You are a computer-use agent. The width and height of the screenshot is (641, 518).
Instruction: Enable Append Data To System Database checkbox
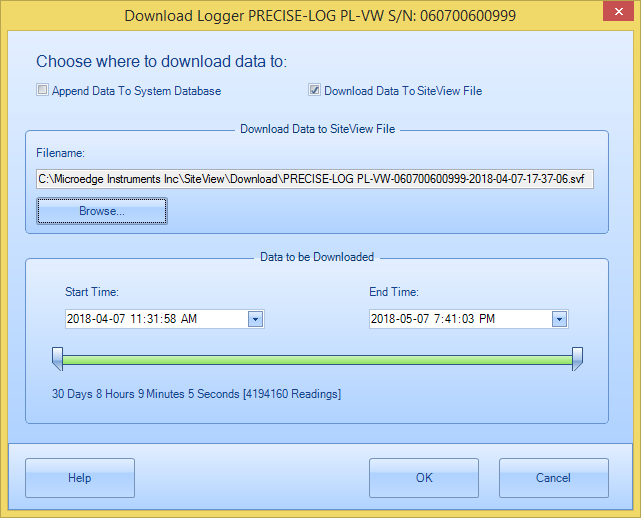point(42,91)
